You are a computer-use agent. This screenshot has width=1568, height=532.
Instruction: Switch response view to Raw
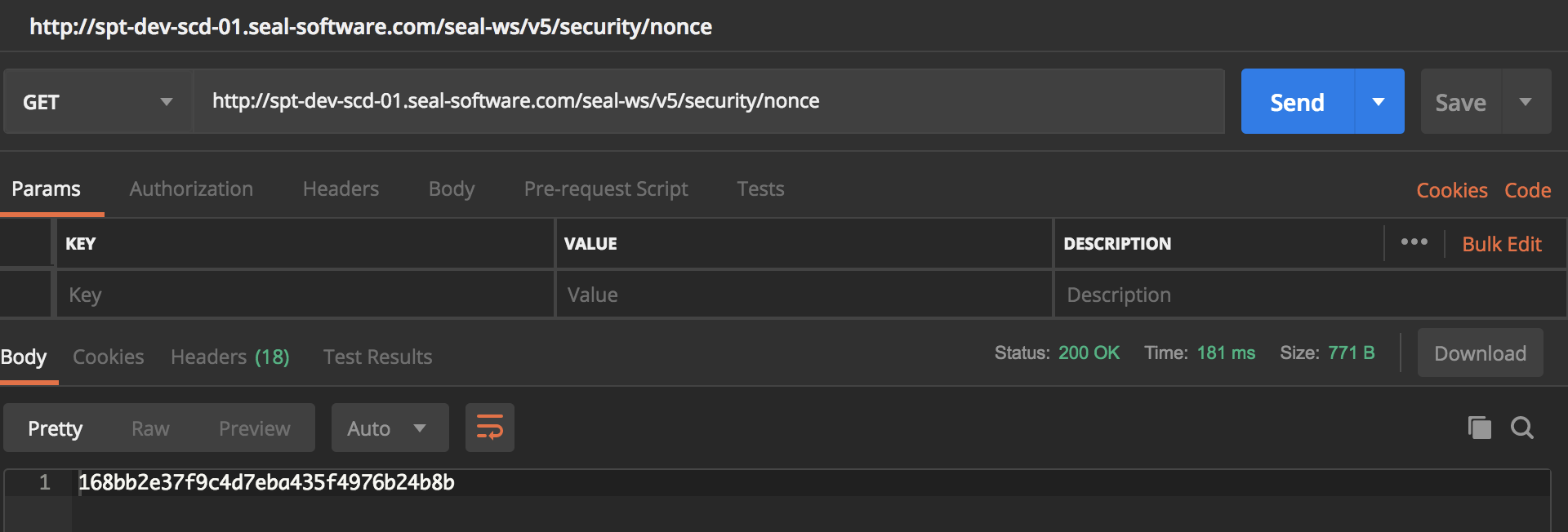tap(150, 428)
